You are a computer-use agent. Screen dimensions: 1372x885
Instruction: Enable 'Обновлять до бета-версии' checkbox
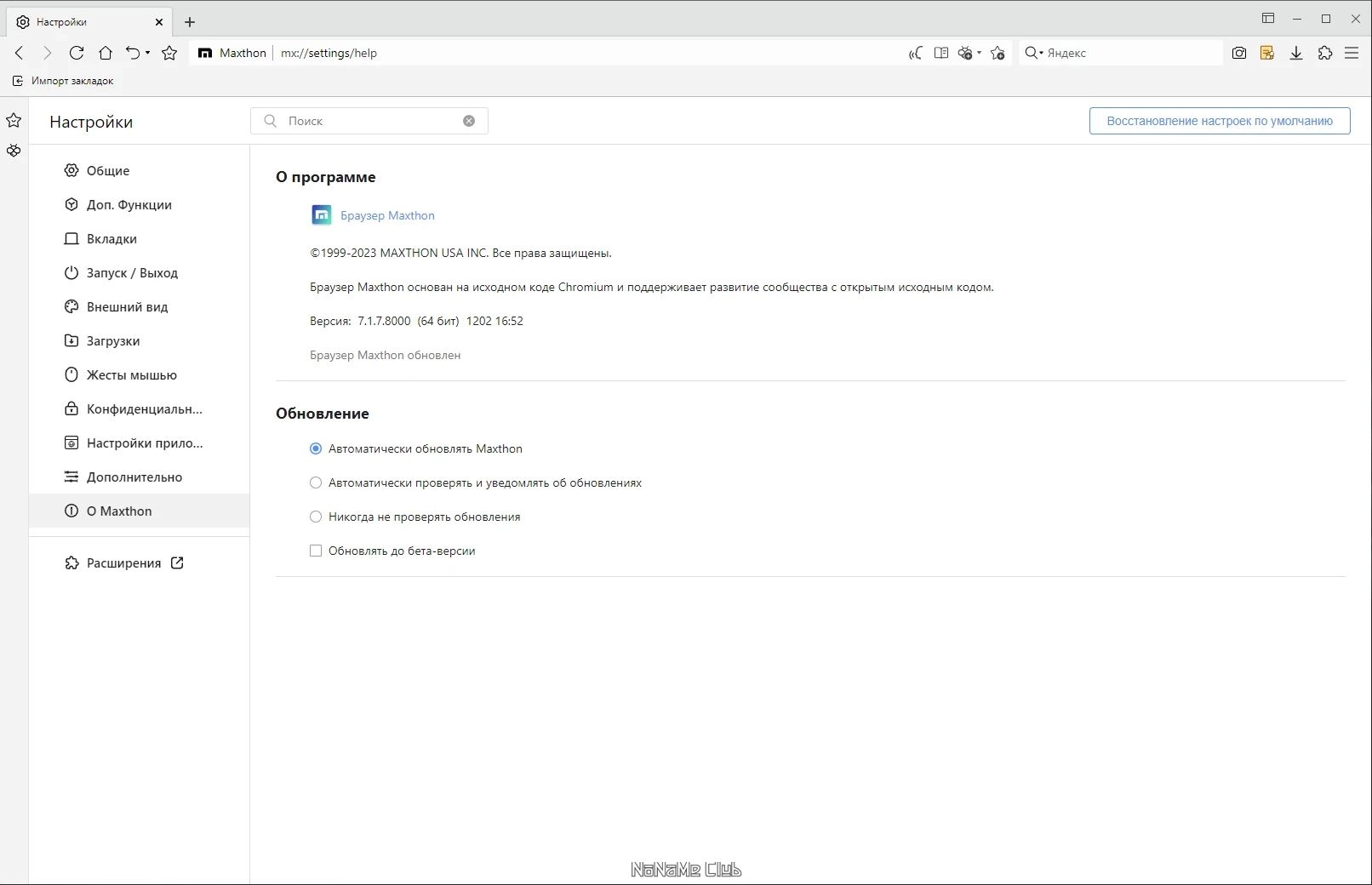(316, 551)
